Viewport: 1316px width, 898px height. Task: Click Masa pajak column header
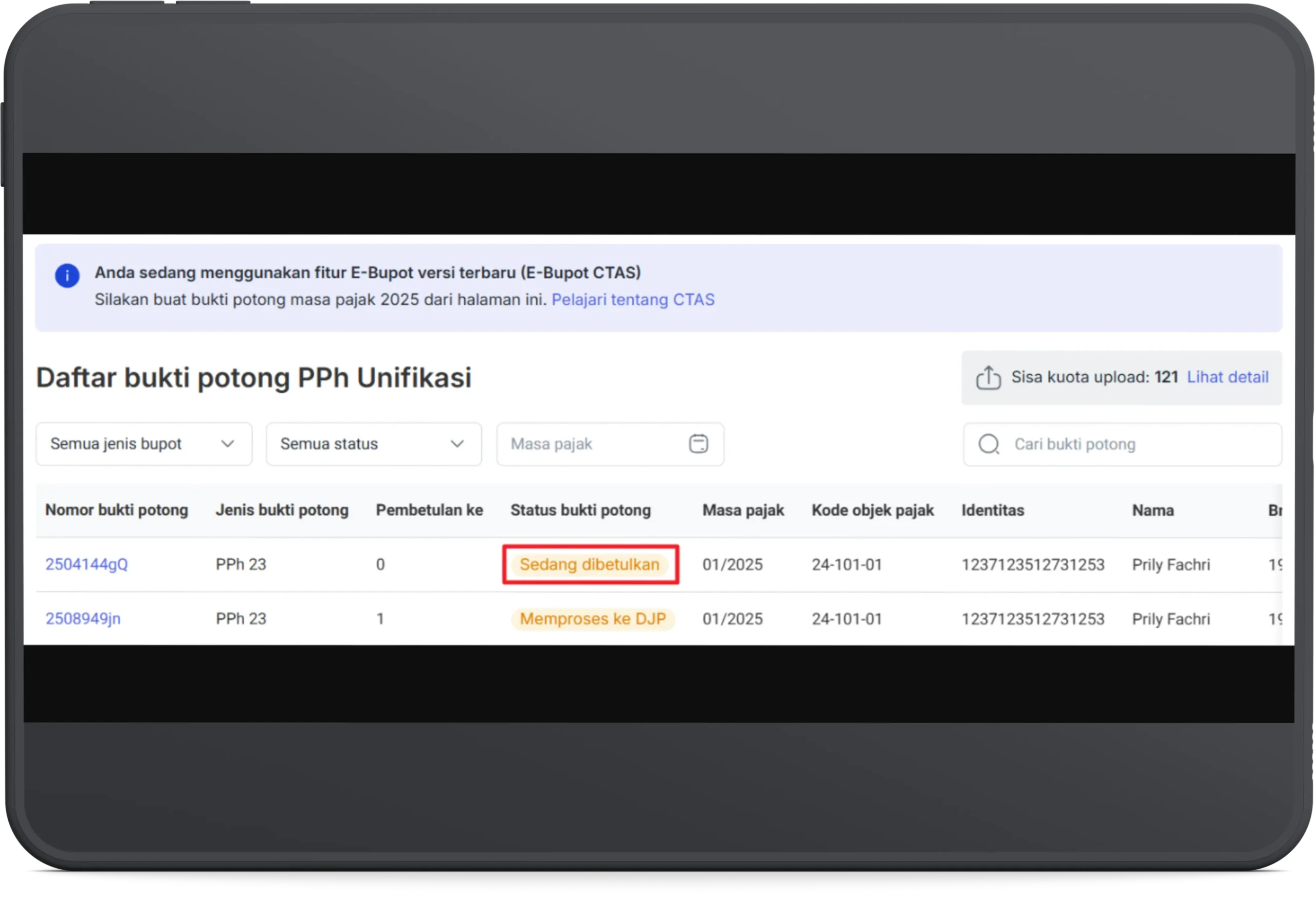tap(743, 510)
